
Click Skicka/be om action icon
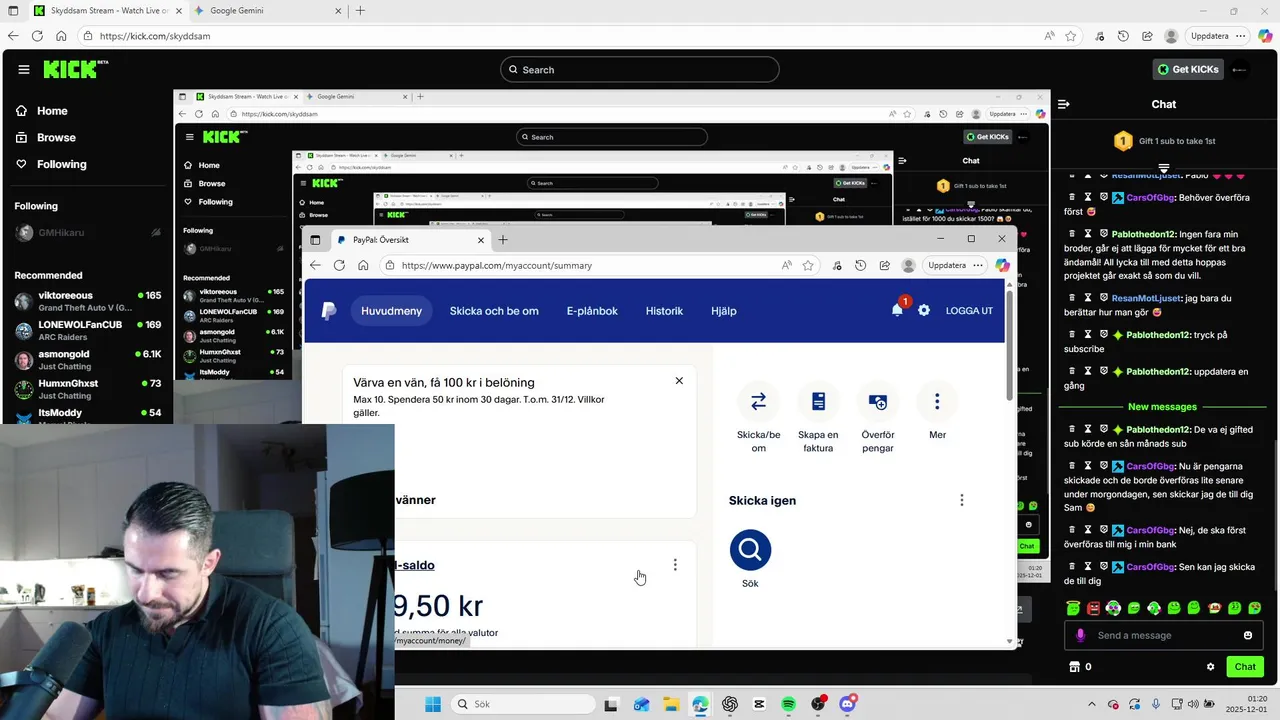(758, 401)
